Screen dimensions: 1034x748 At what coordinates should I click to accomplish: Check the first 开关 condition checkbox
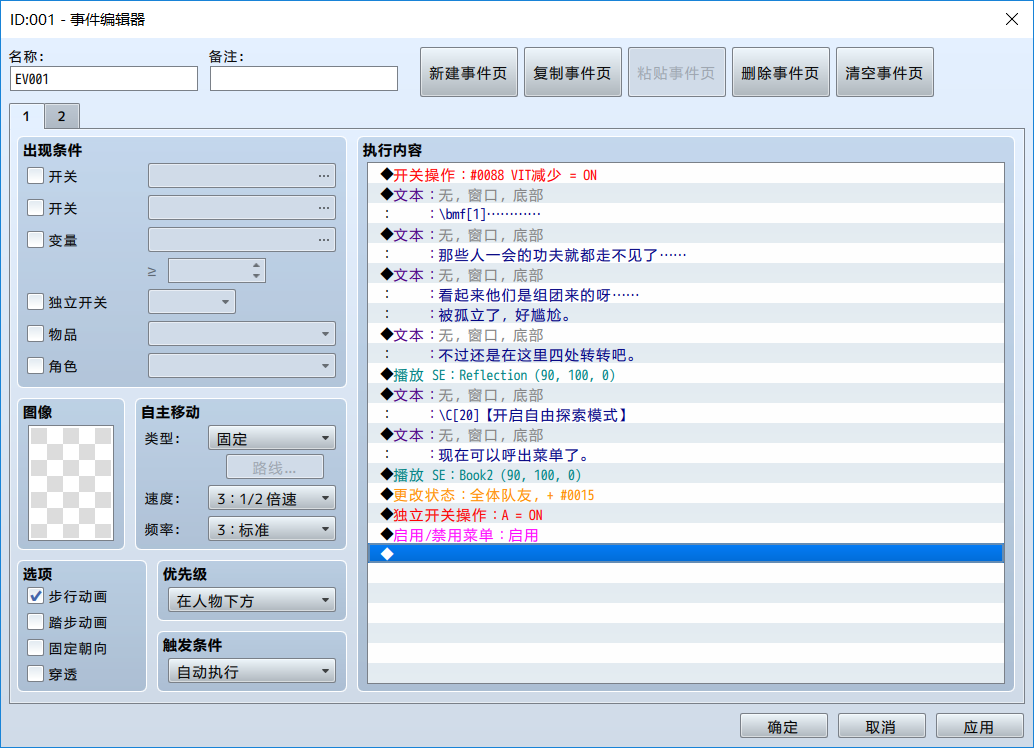click(36, 176)
